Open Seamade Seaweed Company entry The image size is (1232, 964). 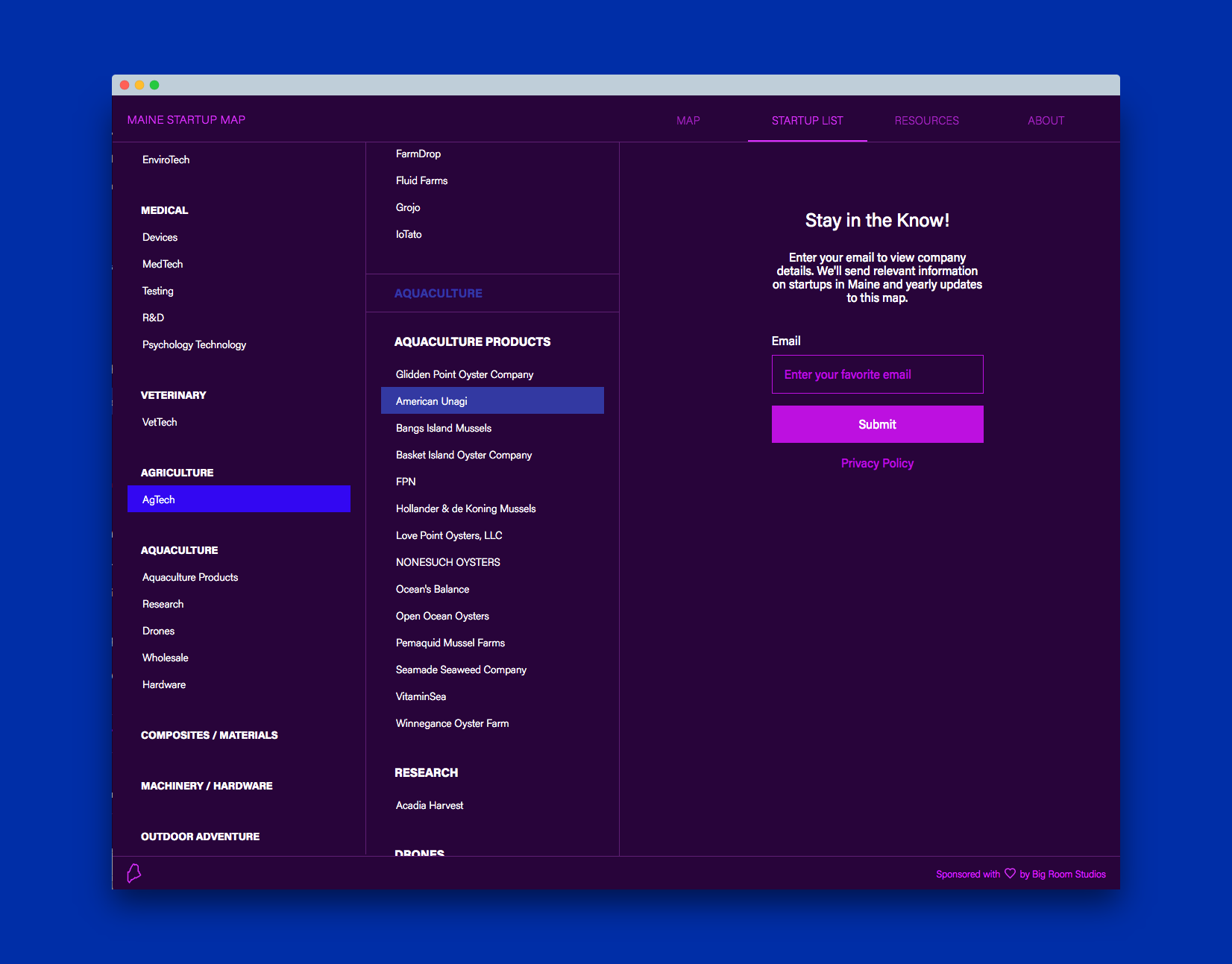(461, 670)
